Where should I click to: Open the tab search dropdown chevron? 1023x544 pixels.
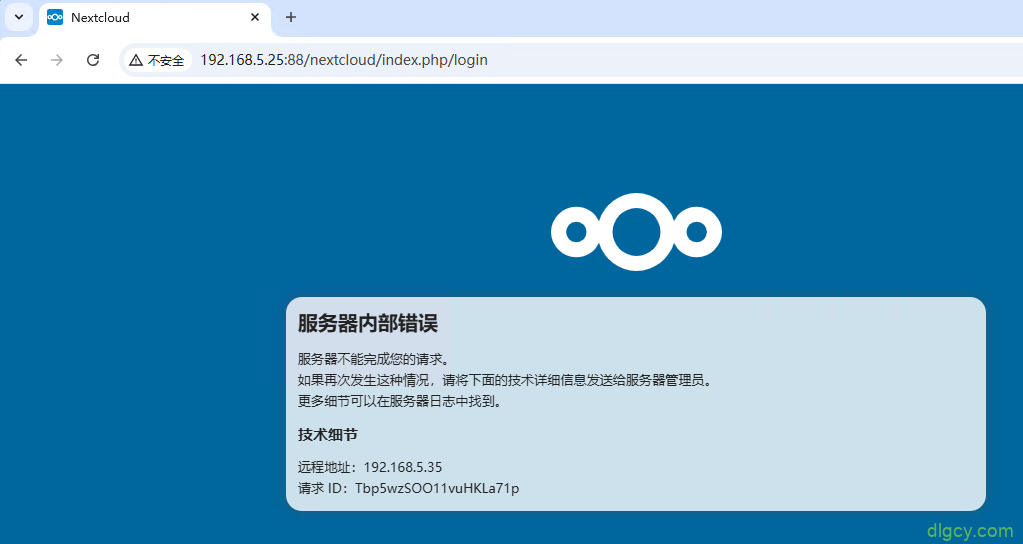click(19, 17)
